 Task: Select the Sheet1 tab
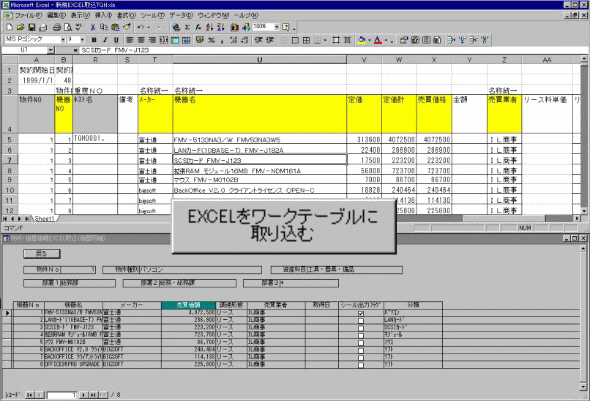pos(44,219)
